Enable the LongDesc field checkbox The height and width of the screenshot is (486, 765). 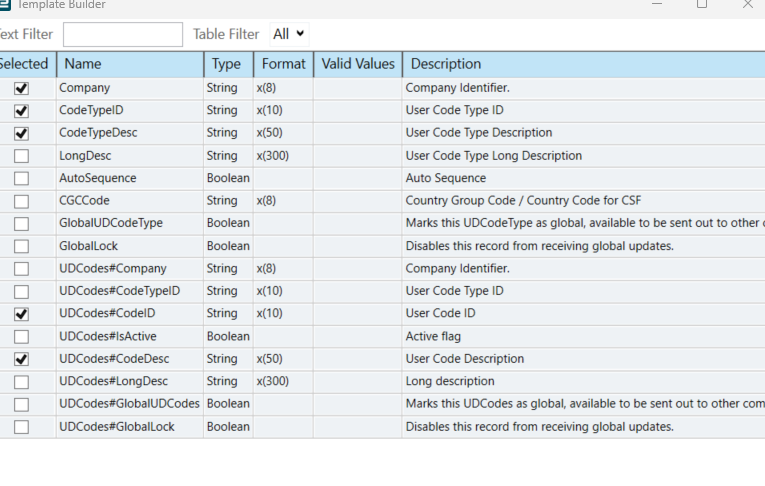pos(21,156)
